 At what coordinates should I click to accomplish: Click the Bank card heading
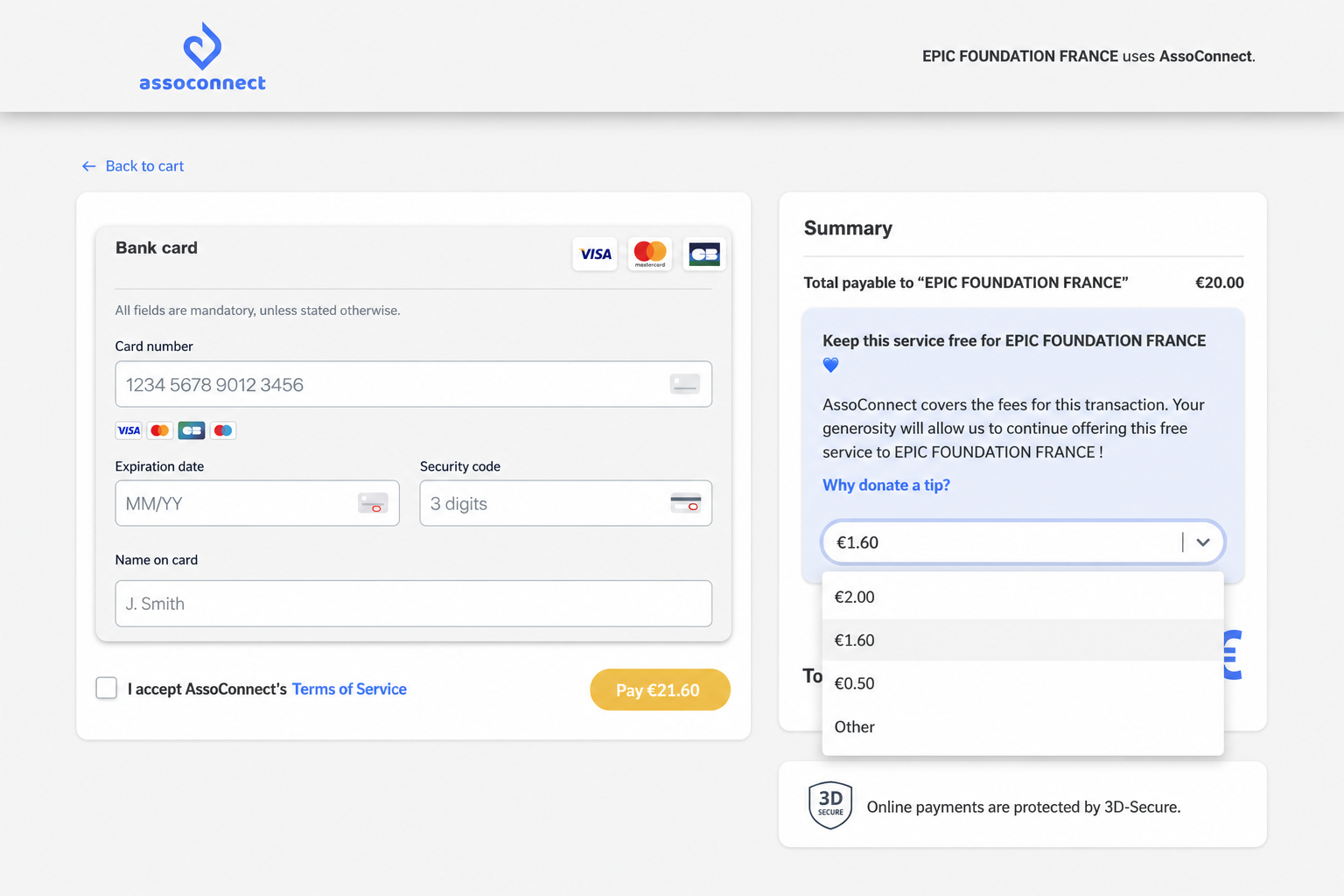(x=157, y=248)
